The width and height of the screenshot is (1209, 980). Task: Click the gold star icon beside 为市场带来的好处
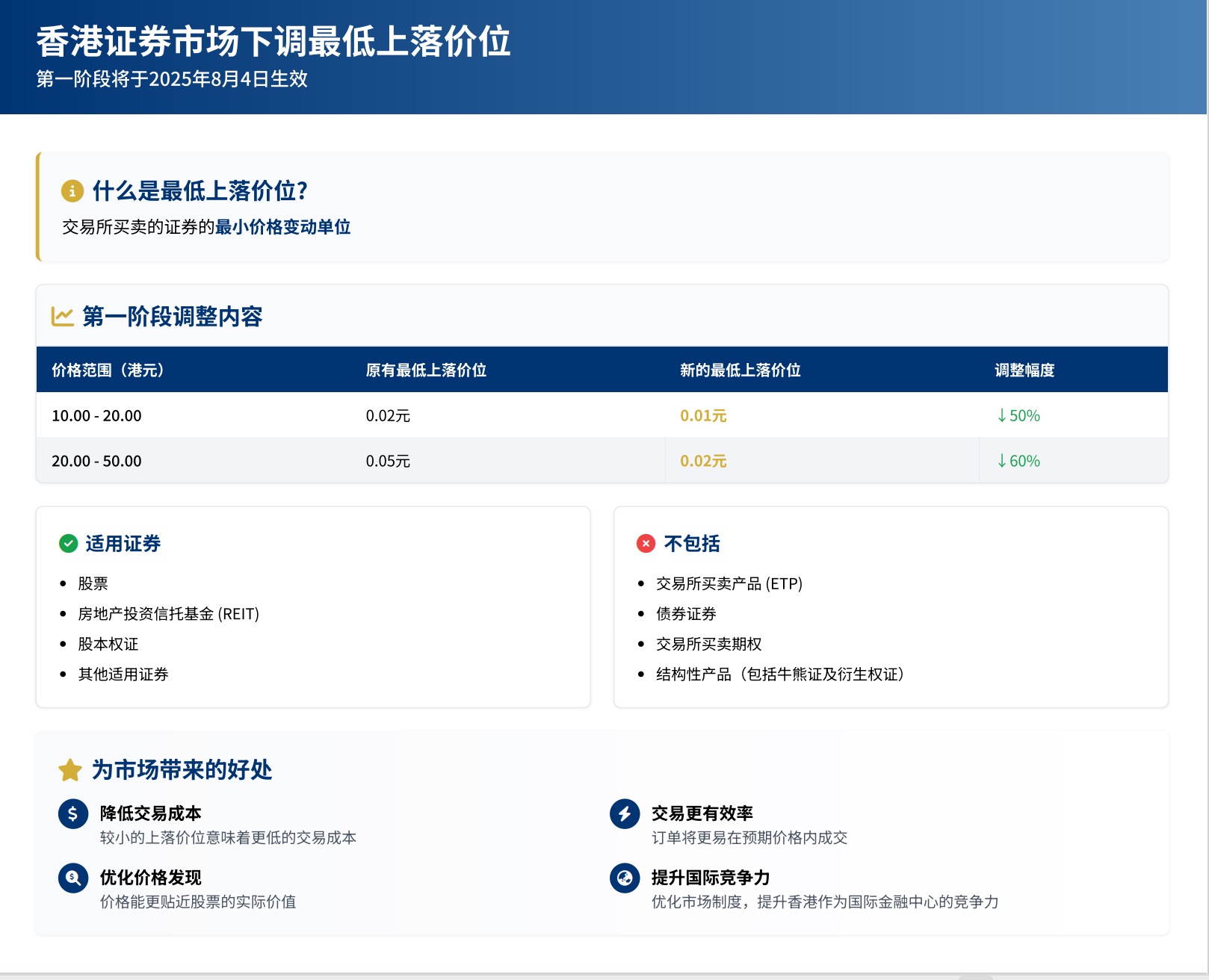point(70,770)
